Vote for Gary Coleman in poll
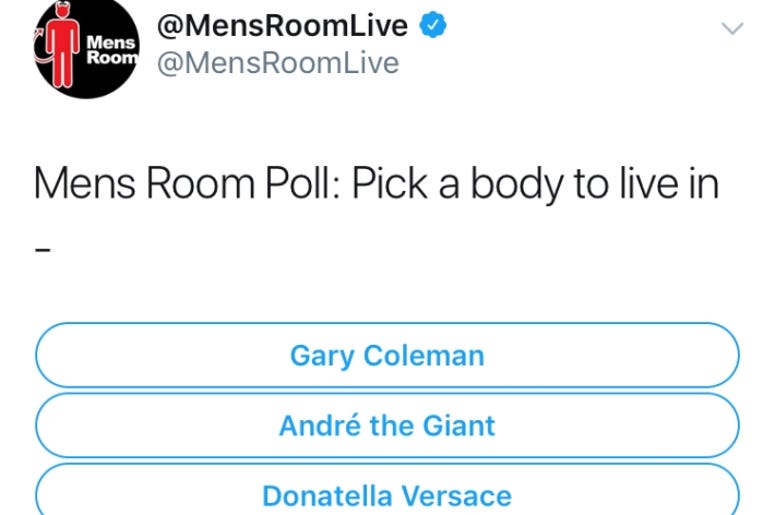Screen dimensions: 775x515 [x=387, y=355]
